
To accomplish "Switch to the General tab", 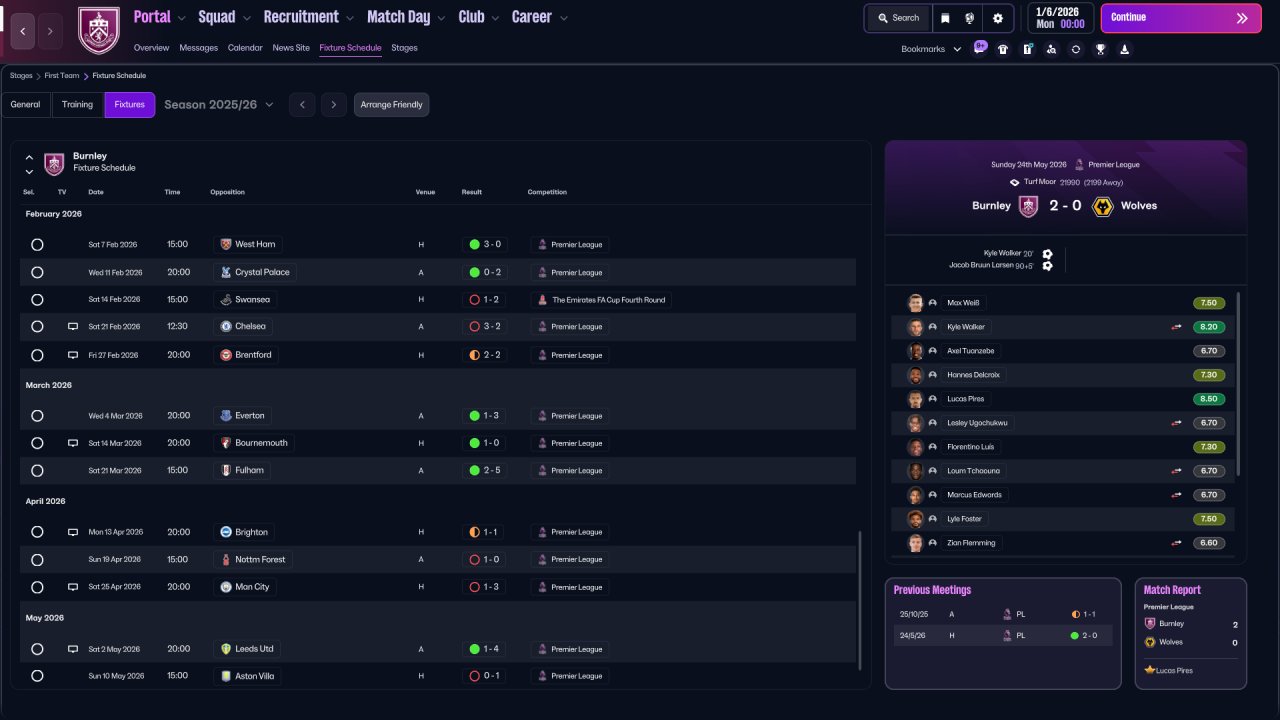I will (x=26, y=105).
